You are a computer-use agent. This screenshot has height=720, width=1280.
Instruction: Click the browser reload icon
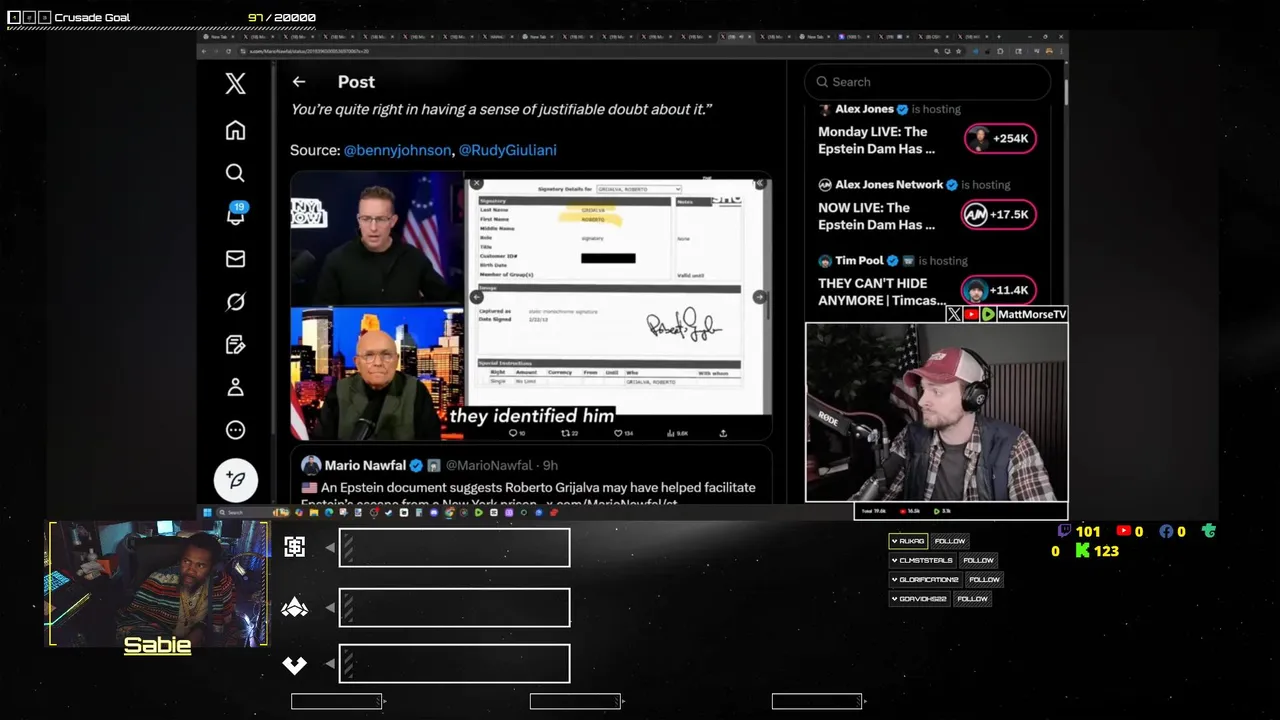pos(228,51)
